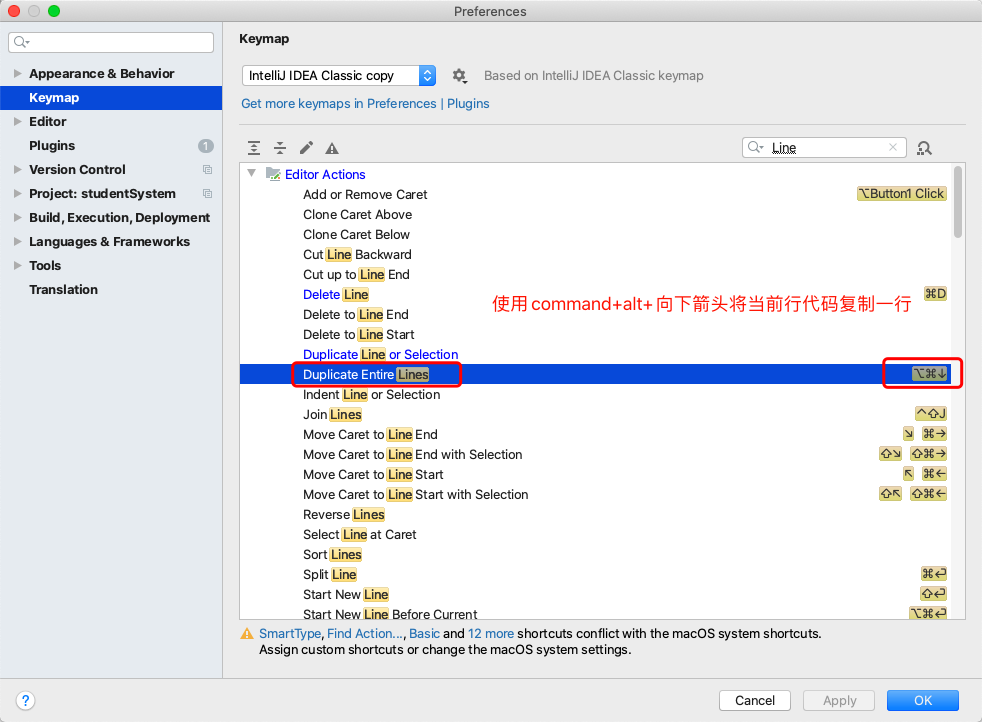
Task: Select Select Line at Caret action
Action: (x=359, y=535)
